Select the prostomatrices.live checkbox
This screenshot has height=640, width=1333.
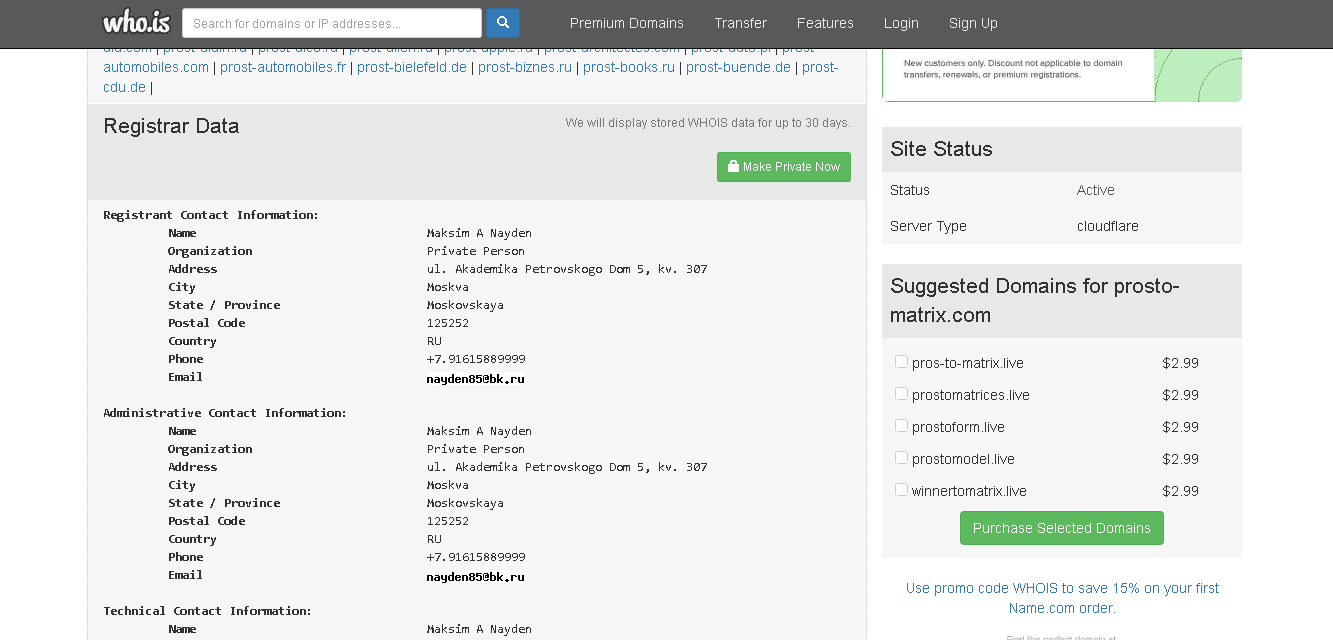pos(901,394)
